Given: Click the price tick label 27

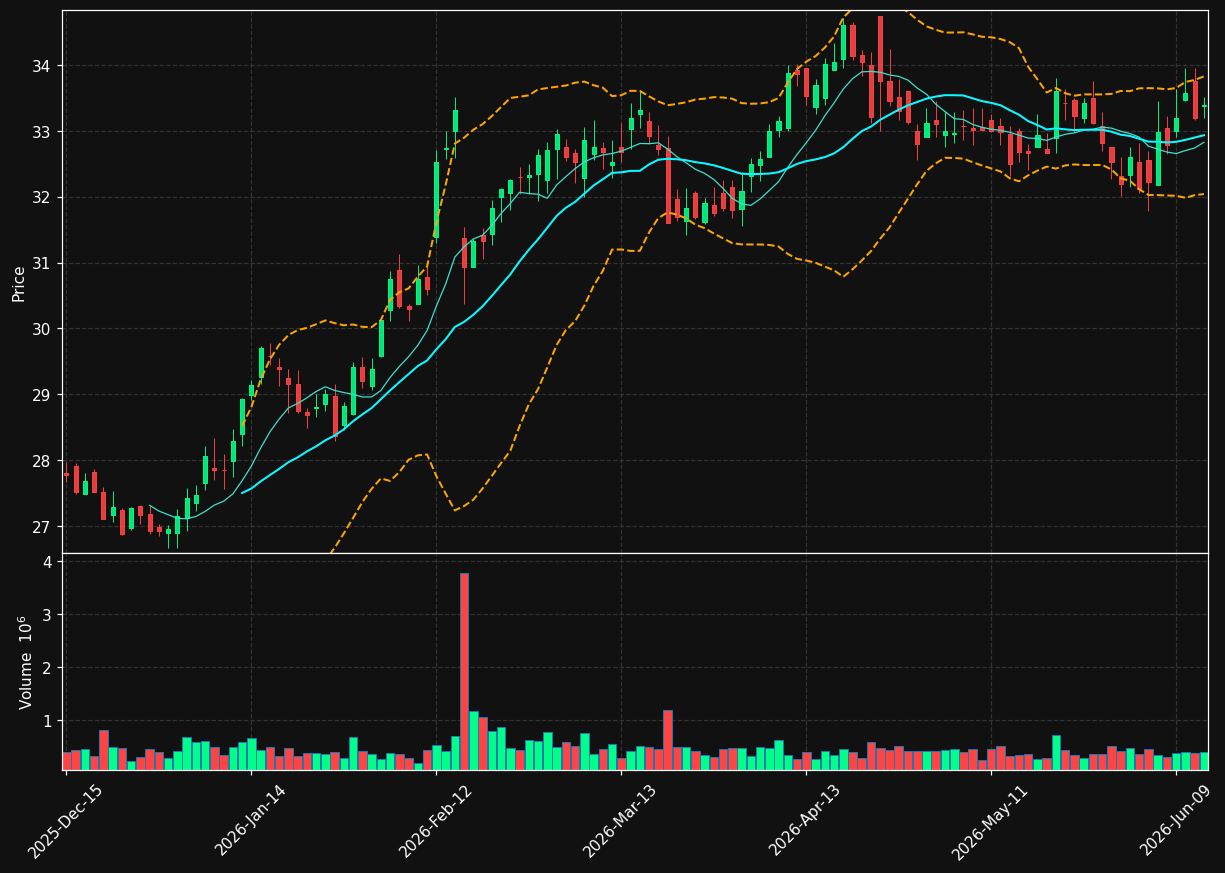Looking at the screenshot, I should tap(44, 527).
